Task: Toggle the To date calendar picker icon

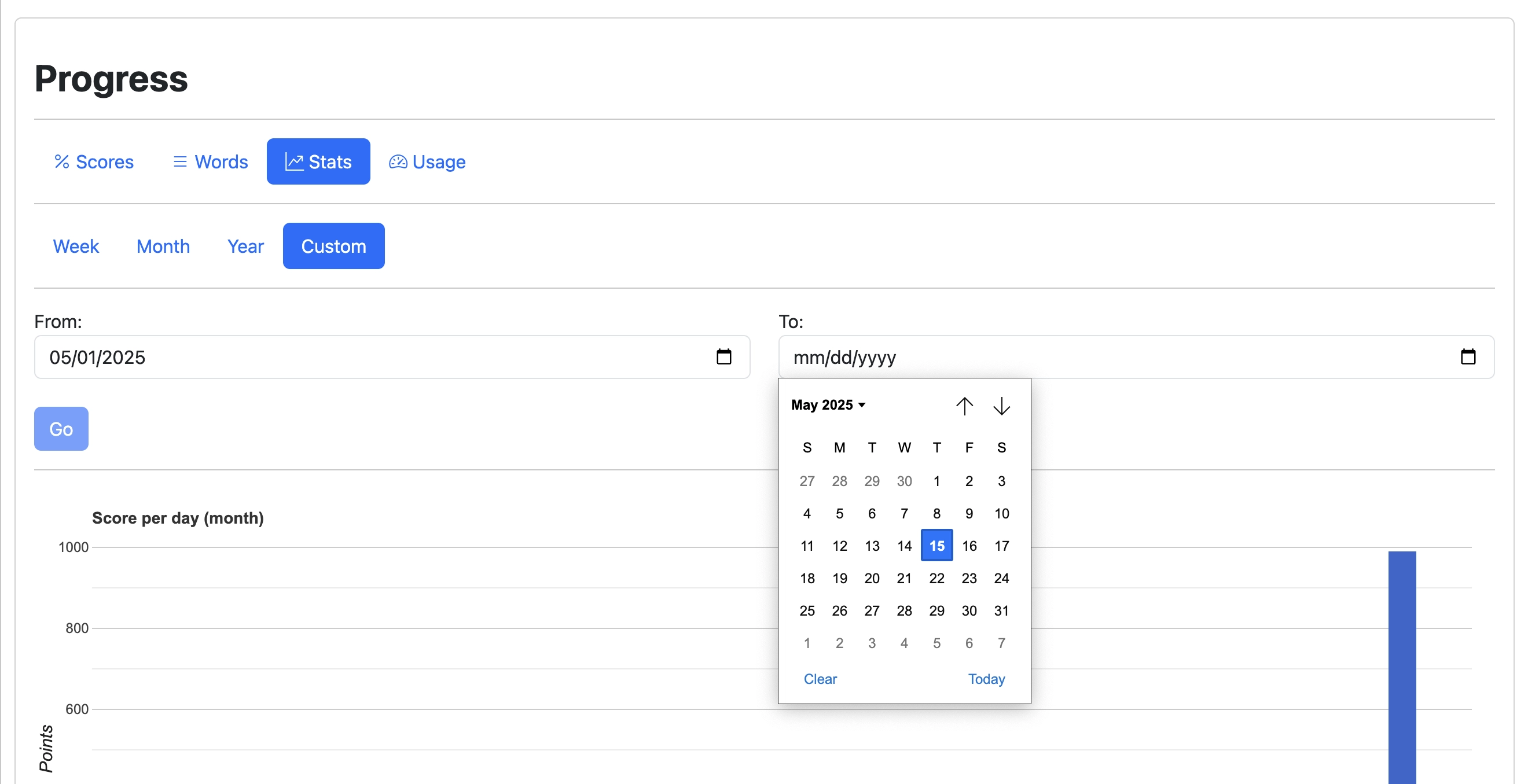Action: pyautogui.click(x=1468, y=357)
